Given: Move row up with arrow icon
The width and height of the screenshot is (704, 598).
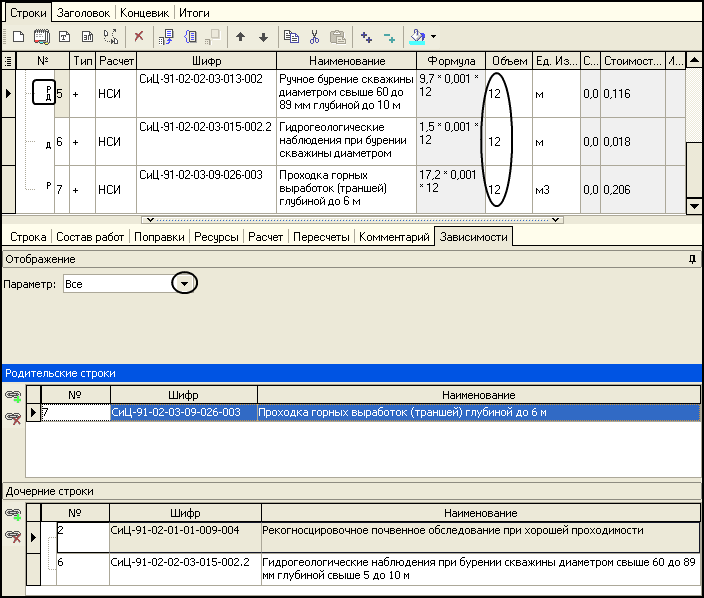Looking at the screenshot, I should click(x=240, y=37).
